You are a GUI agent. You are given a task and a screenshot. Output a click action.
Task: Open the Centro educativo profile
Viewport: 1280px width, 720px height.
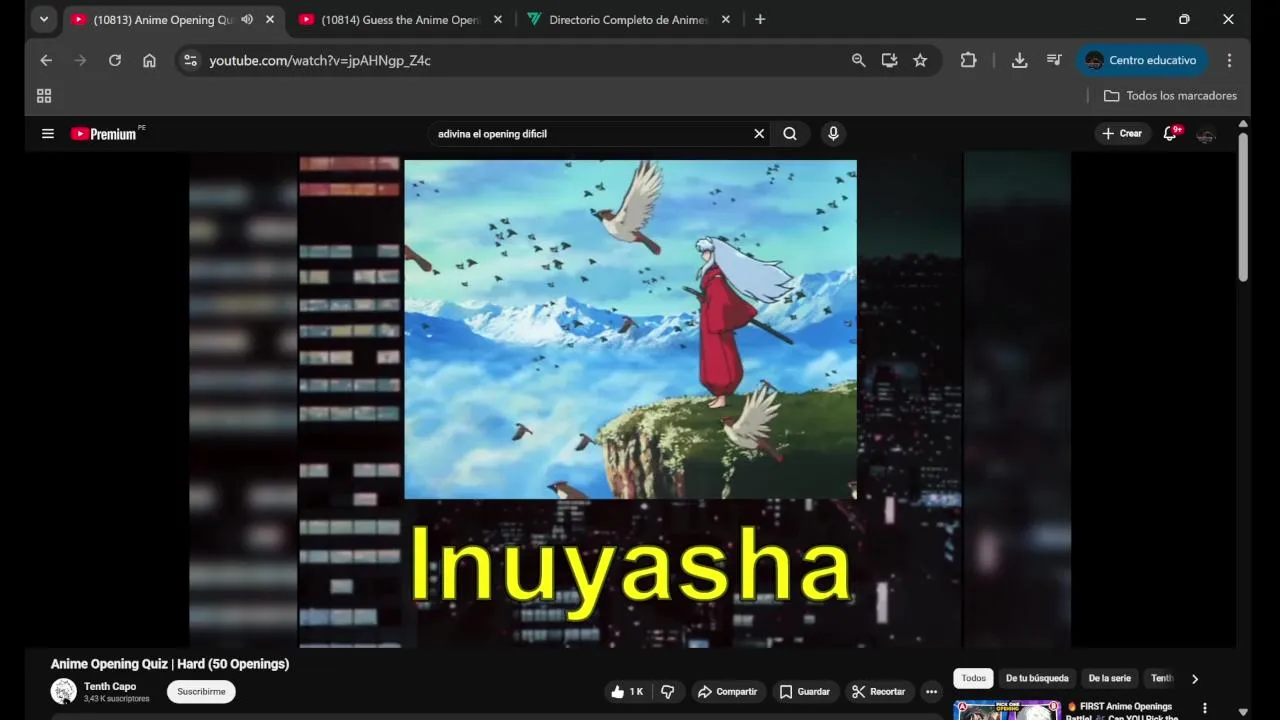coord(1141,60)
